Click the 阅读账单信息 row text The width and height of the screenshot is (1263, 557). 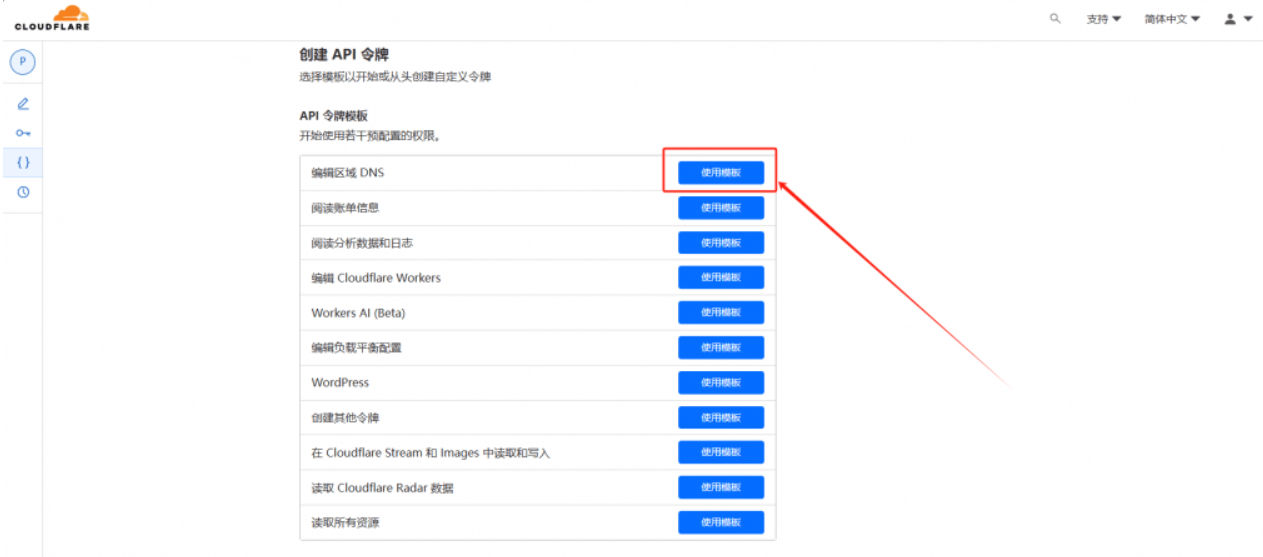345,208
